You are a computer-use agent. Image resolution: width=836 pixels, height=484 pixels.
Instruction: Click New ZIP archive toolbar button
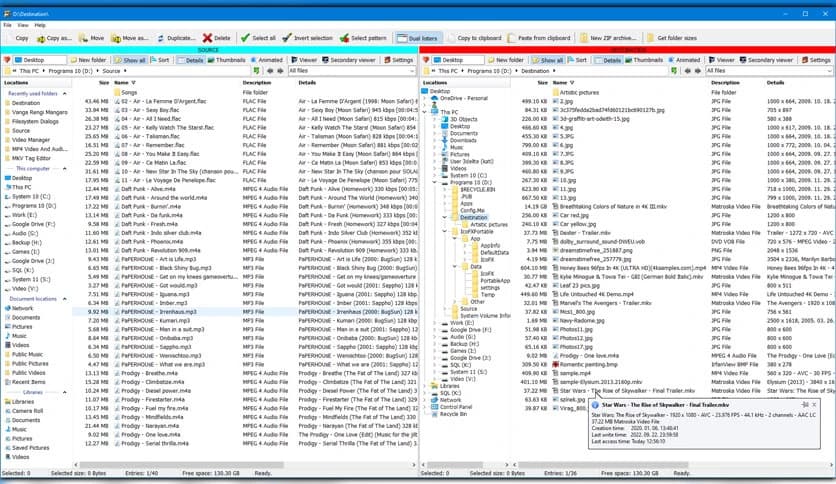608,37
